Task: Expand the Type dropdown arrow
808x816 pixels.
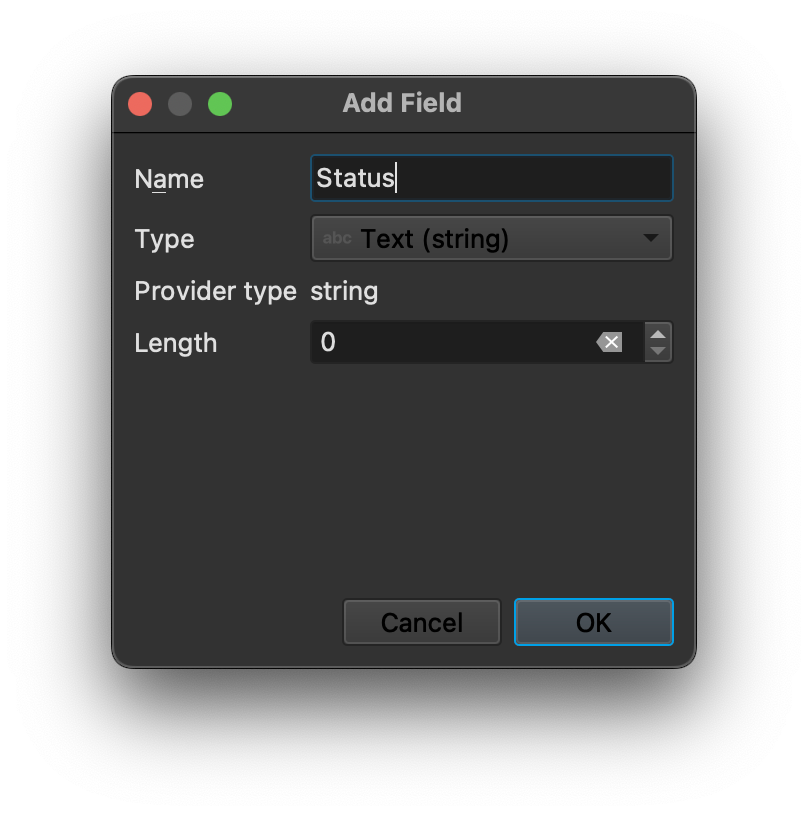Action: (x=650, y=239)
